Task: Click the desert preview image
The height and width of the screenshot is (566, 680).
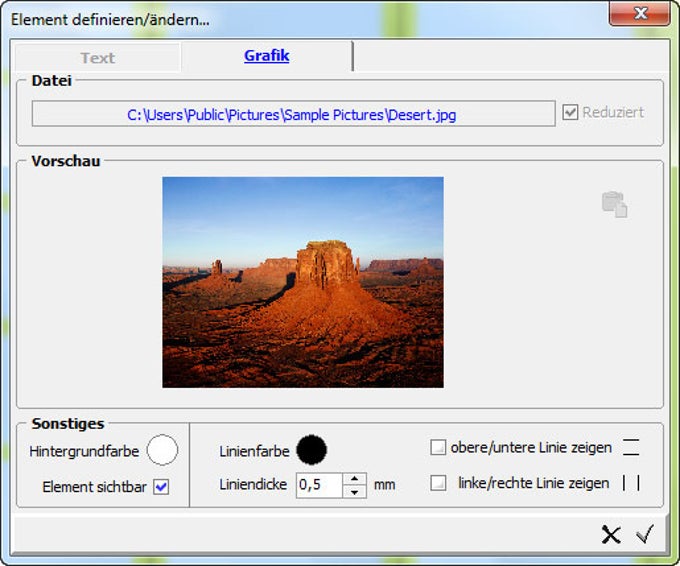Action: click(x=303, y=282)
